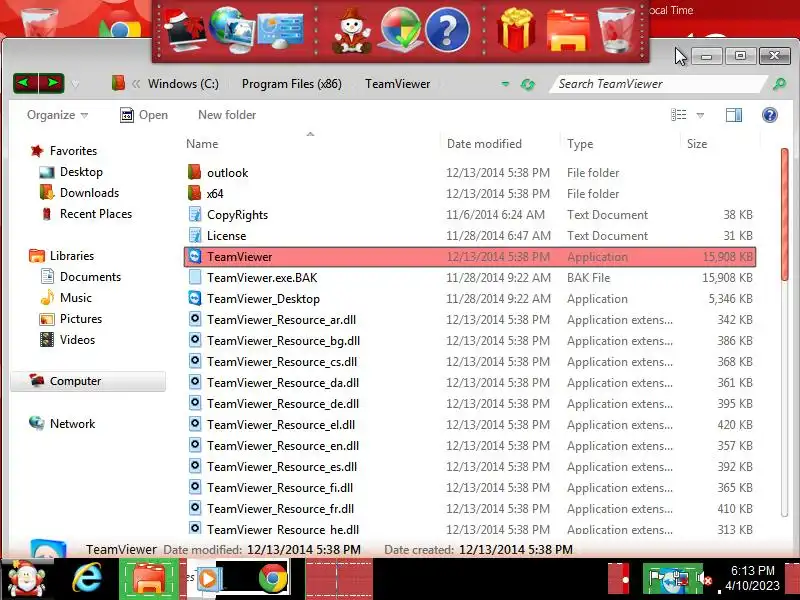
Task: Click the snowman dock icon
Action: coord(352,32)
